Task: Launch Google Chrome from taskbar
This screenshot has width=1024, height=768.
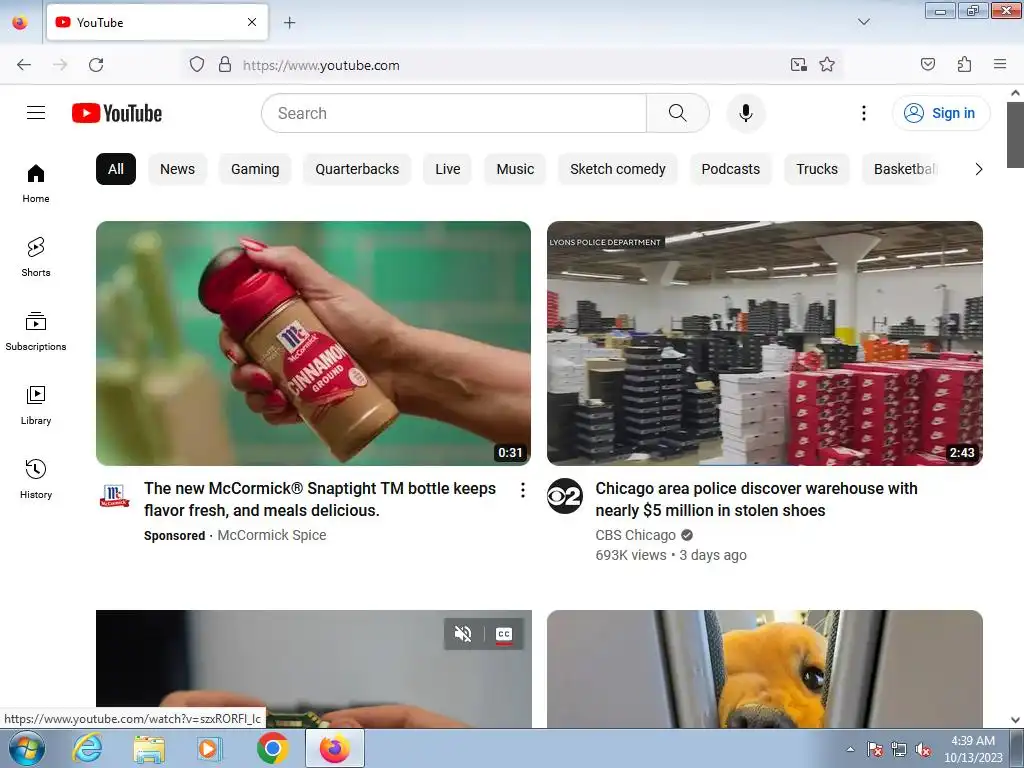Action: pos(272,748)
